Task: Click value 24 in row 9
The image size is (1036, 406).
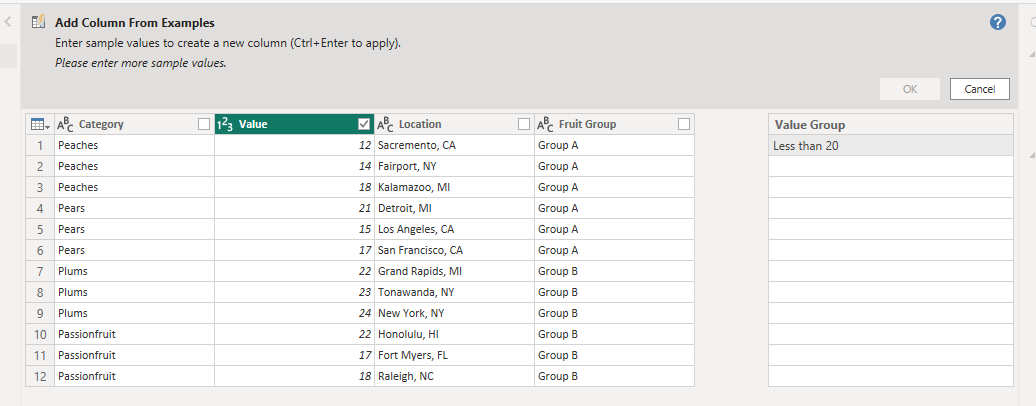Action: tap(294, 313)
